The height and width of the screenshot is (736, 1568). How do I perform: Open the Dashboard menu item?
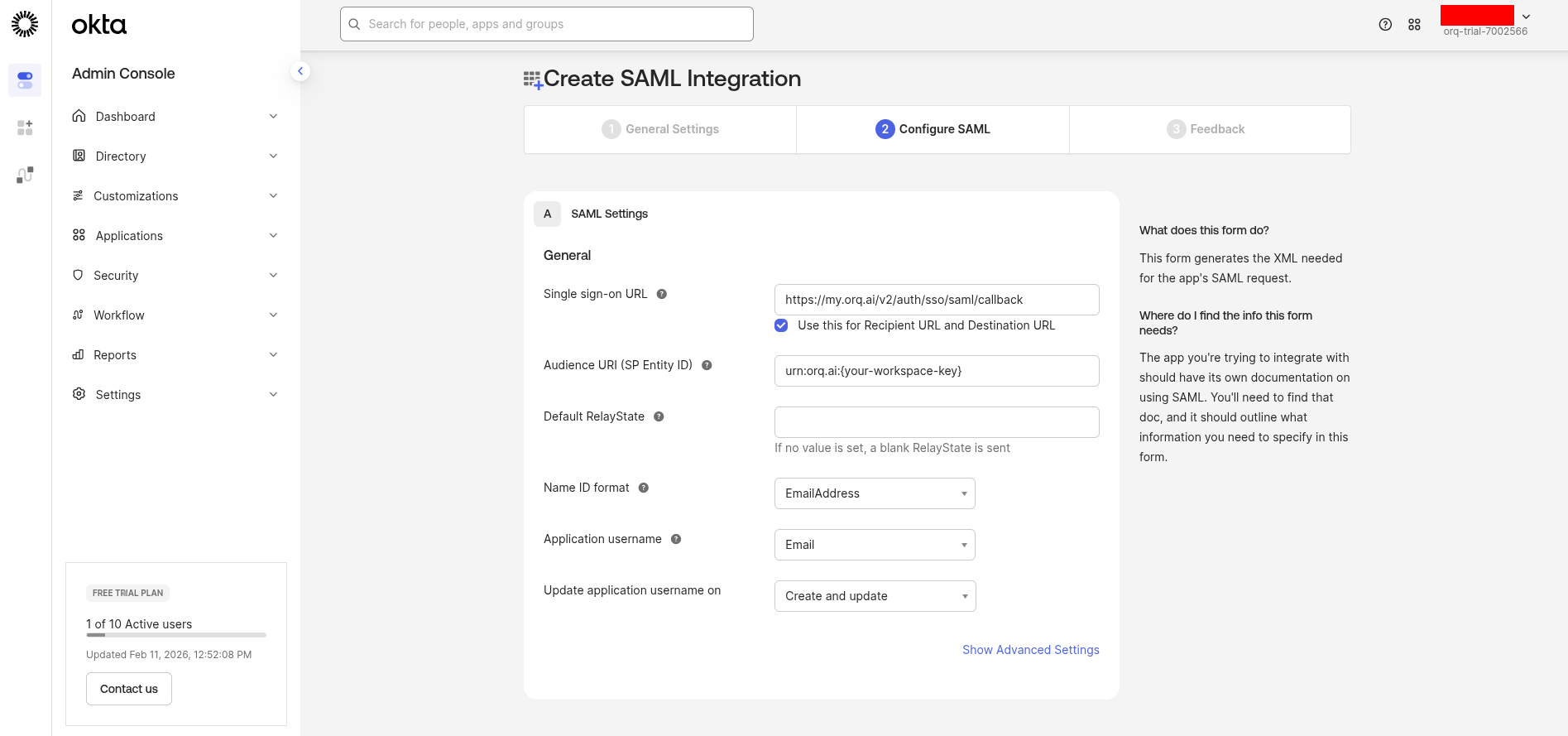coord(175,116)
